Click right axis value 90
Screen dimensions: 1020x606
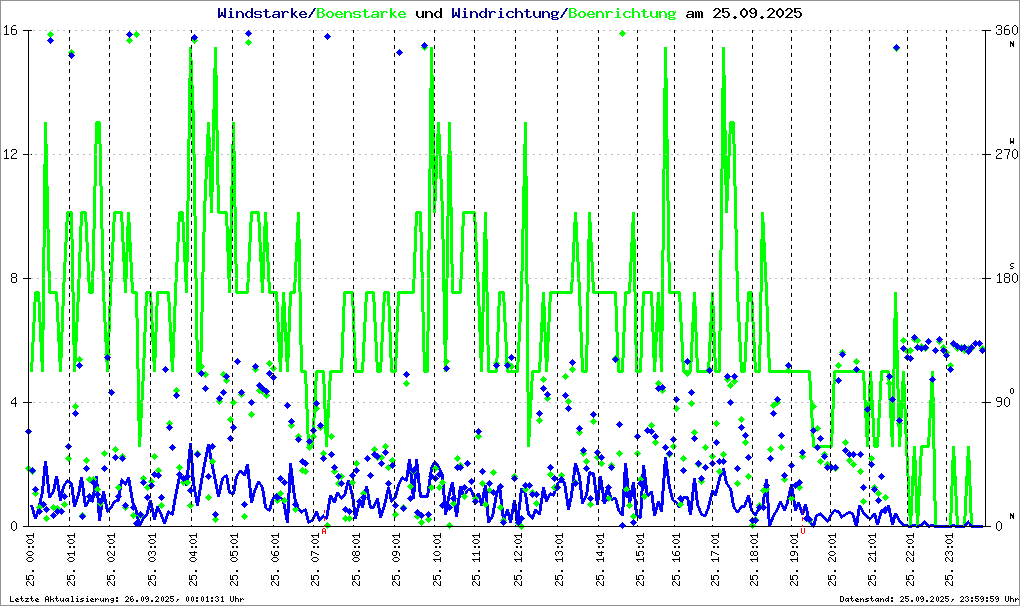click(x=1002, y=402)
